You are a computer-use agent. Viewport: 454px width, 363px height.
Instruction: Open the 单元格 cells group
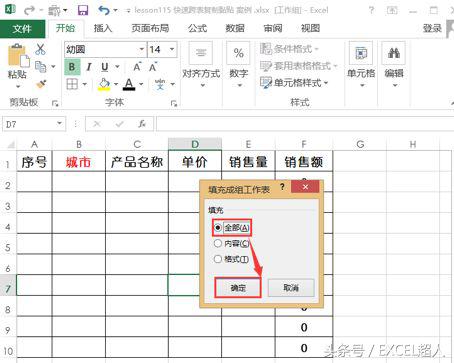click(x=361, y=65)
